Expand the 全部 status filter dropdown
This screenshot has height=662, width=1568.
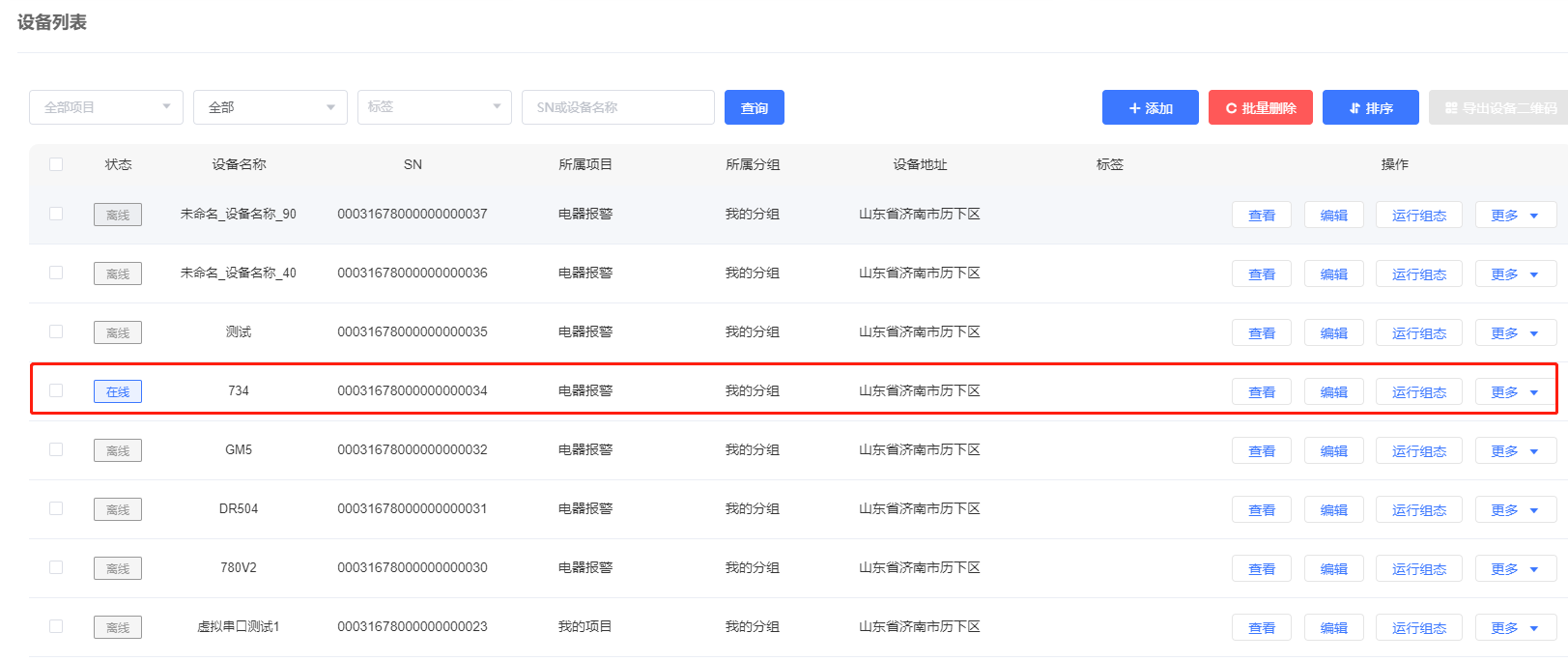point(271,107)
